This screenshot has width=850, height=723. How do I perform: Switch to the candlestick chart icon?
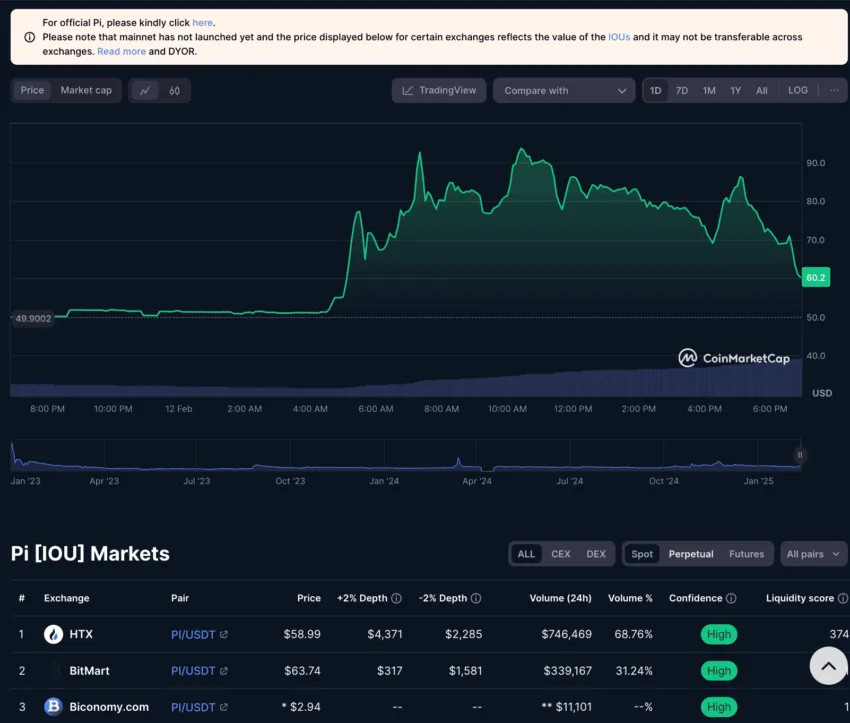tap(174, 91)
